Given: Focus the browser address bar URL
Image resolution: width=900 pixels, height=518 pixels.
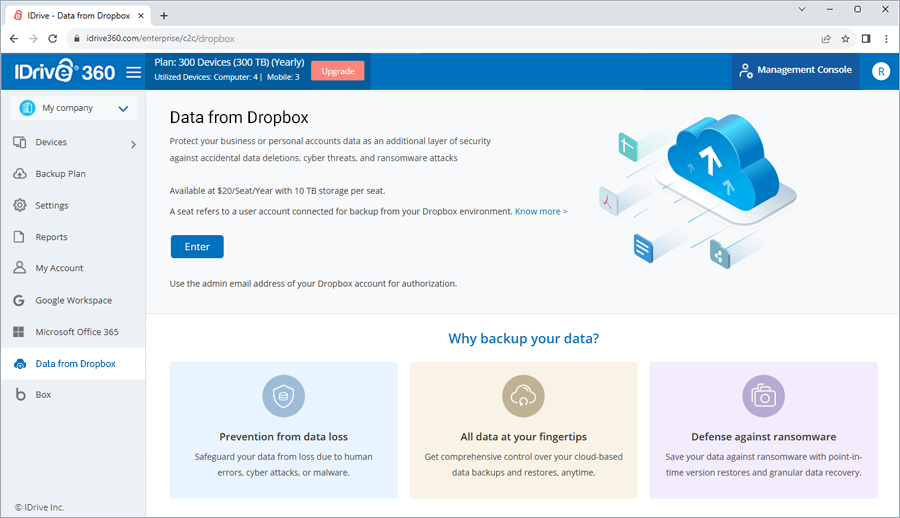Looking at the screenshot, I should tap(160, 38).
